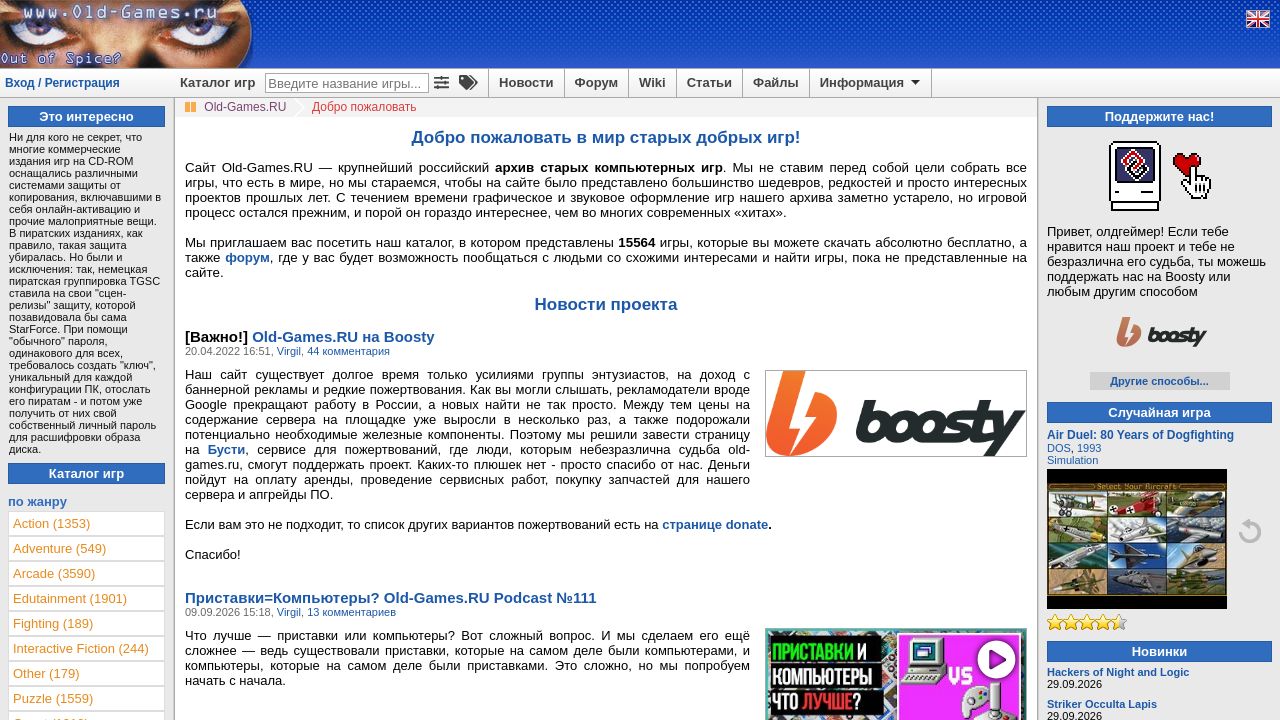Viewport: 1280px width, 720px height.
Task: Click the breadcrumb home icon
Action: (190, 107)
